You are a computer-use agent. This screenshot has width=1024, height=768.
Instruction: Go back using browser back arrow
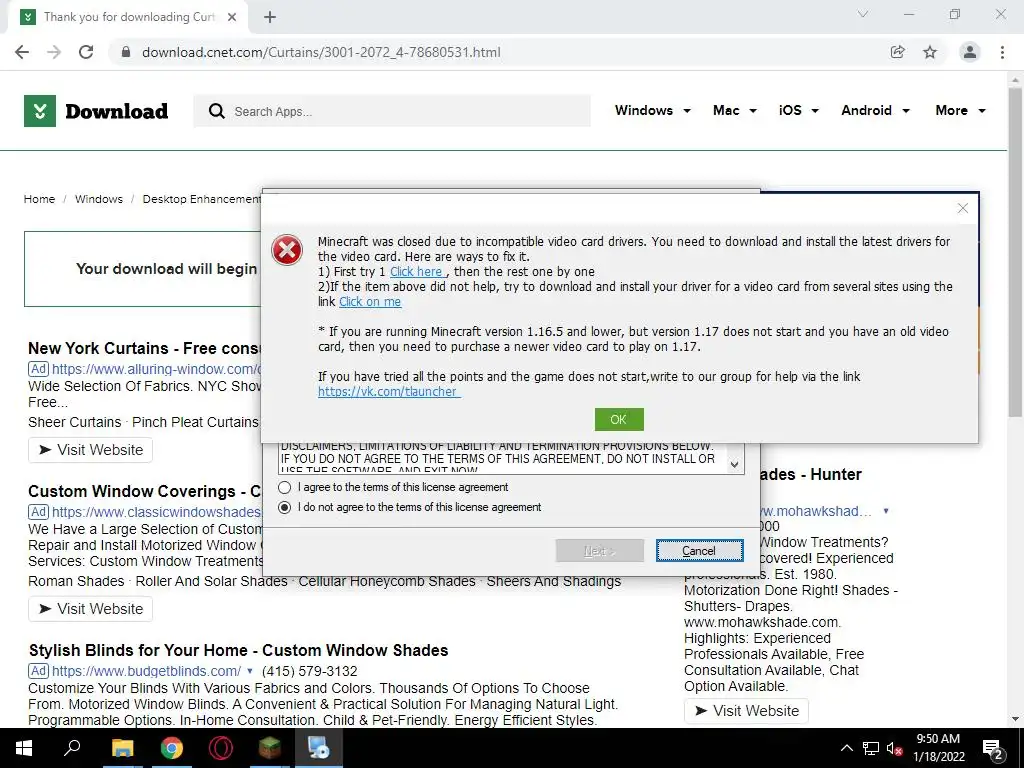point(22,52)
